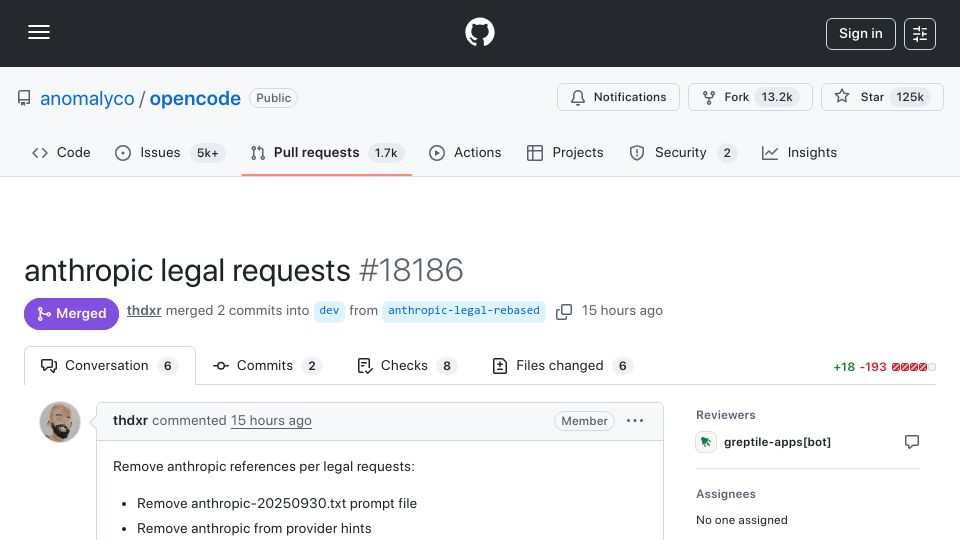The width and height of the screenshot is (960, 540).
Task: Click the Assignees sidebar heading
Action: [726, 494]
